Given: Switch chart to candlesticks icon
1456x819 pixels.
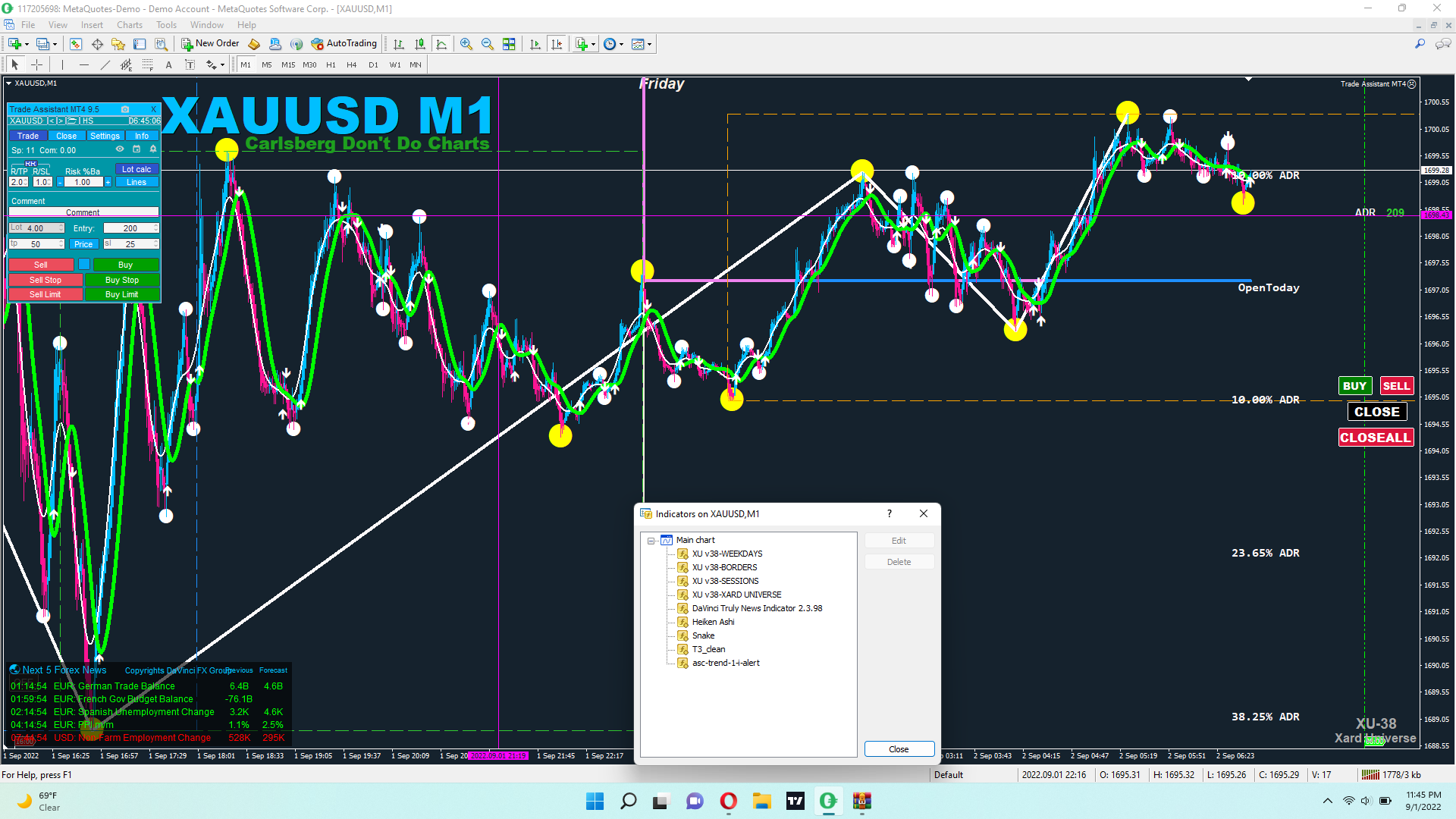Looking at the screenshot, I should 420,44.
